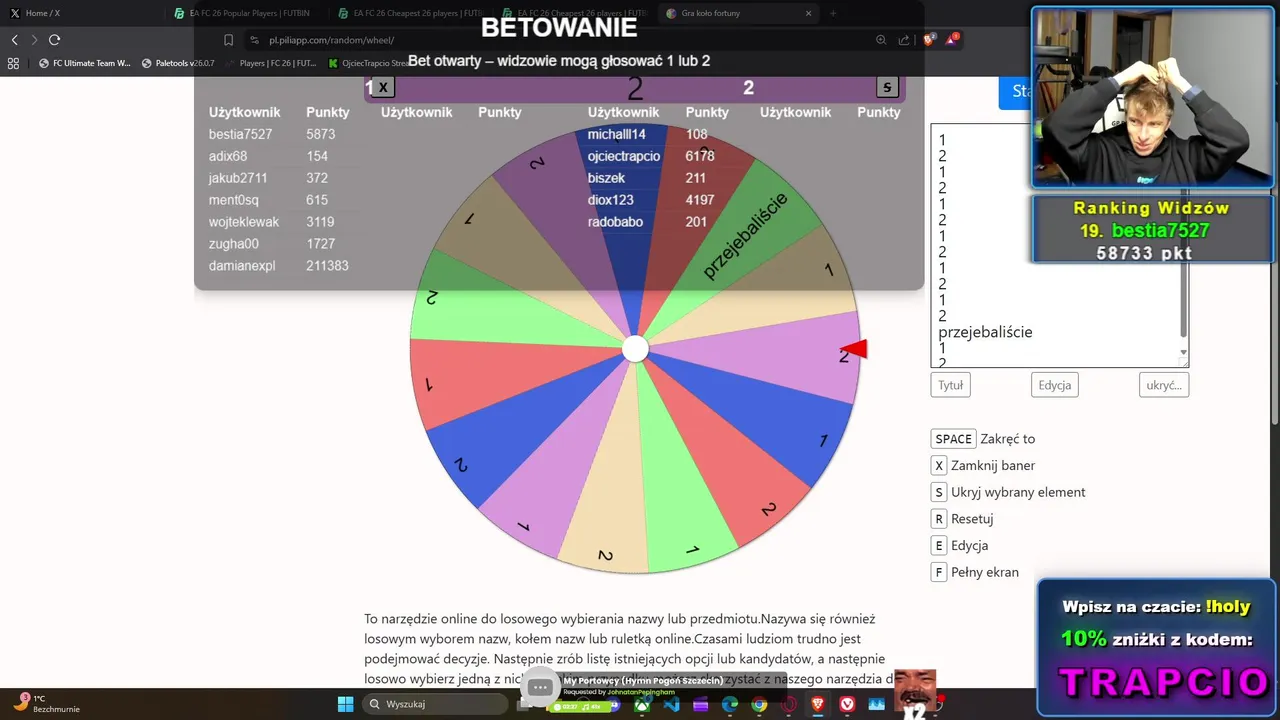Screen dimensions: 1280x720
Task: Open Visual Studio Code from the taskbar
Action: [x=671, y=705]
